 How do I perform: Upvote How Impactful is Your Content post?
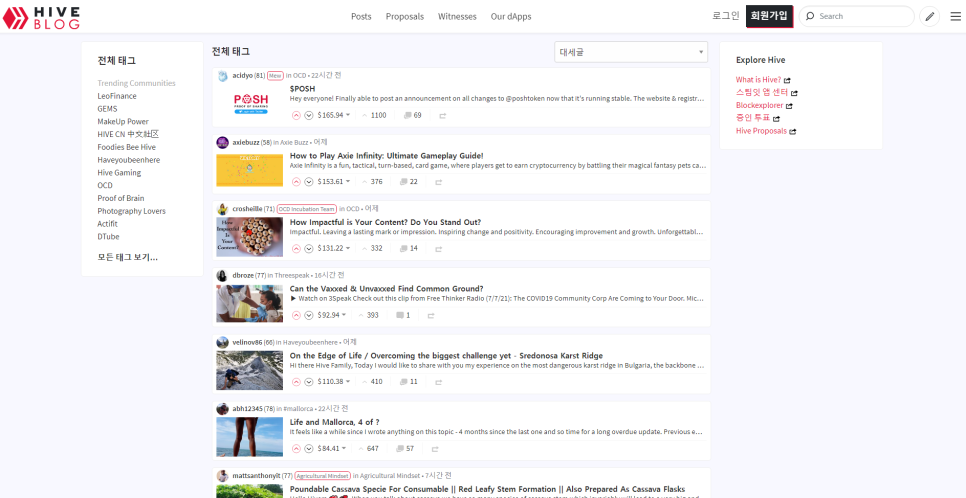[296, 248]
